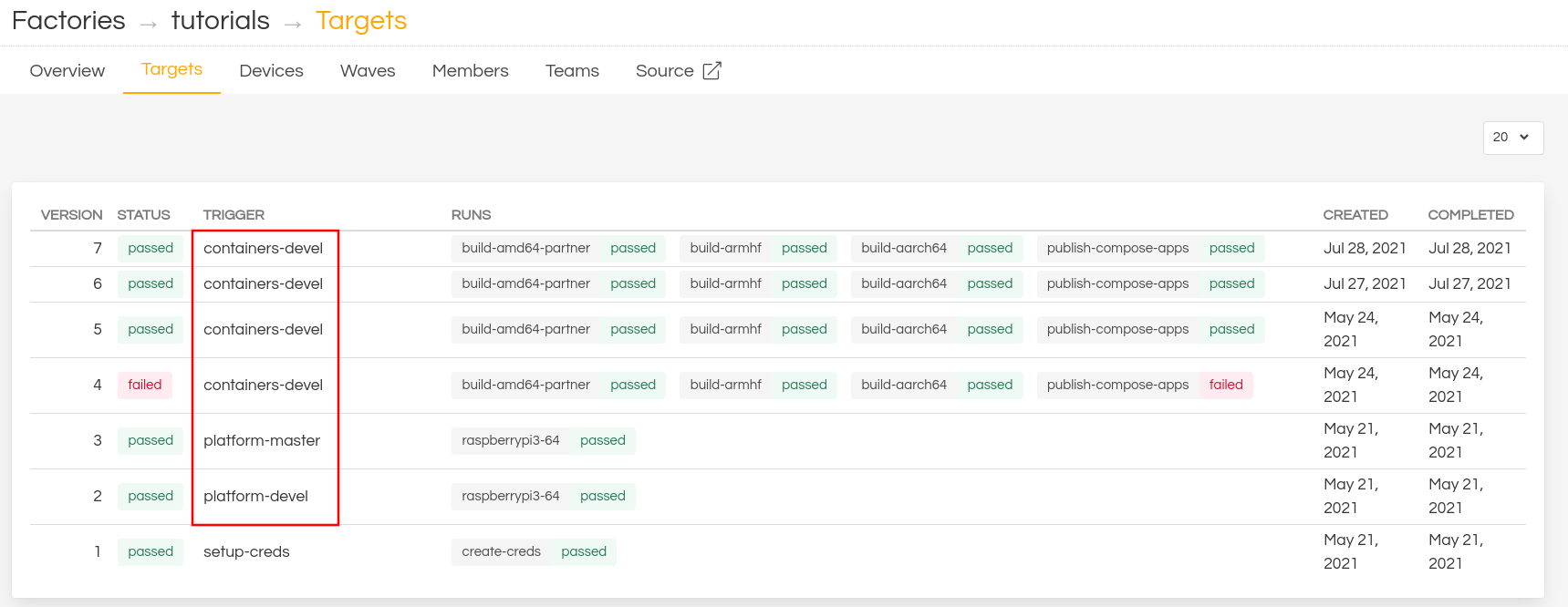1568x607 pixels.
Task: Select containers-devel trigger in version 5 row
Action: [x=263, y=329]
